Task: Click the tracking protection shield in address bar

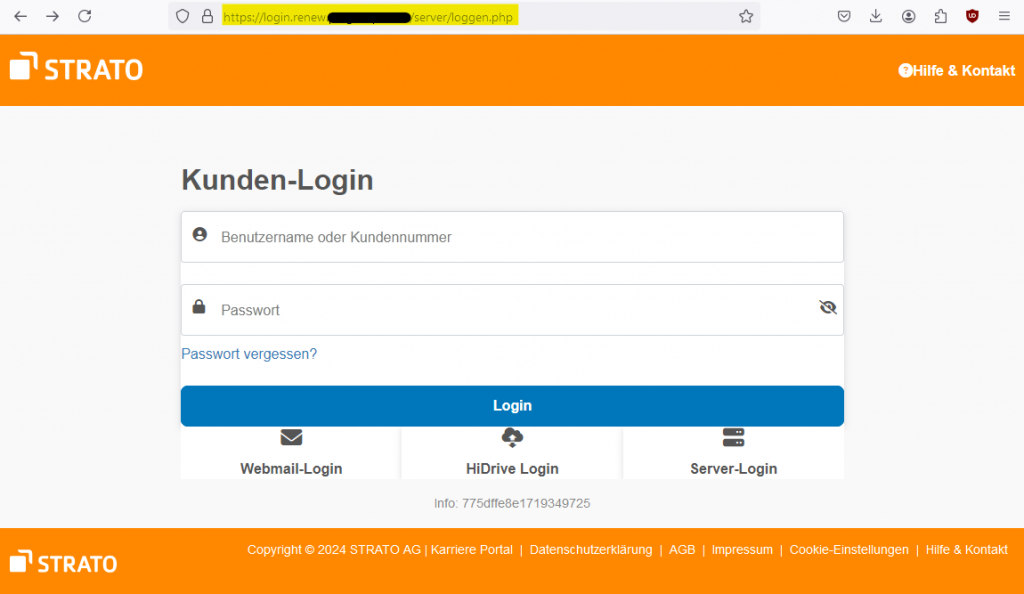Action: 181,16
